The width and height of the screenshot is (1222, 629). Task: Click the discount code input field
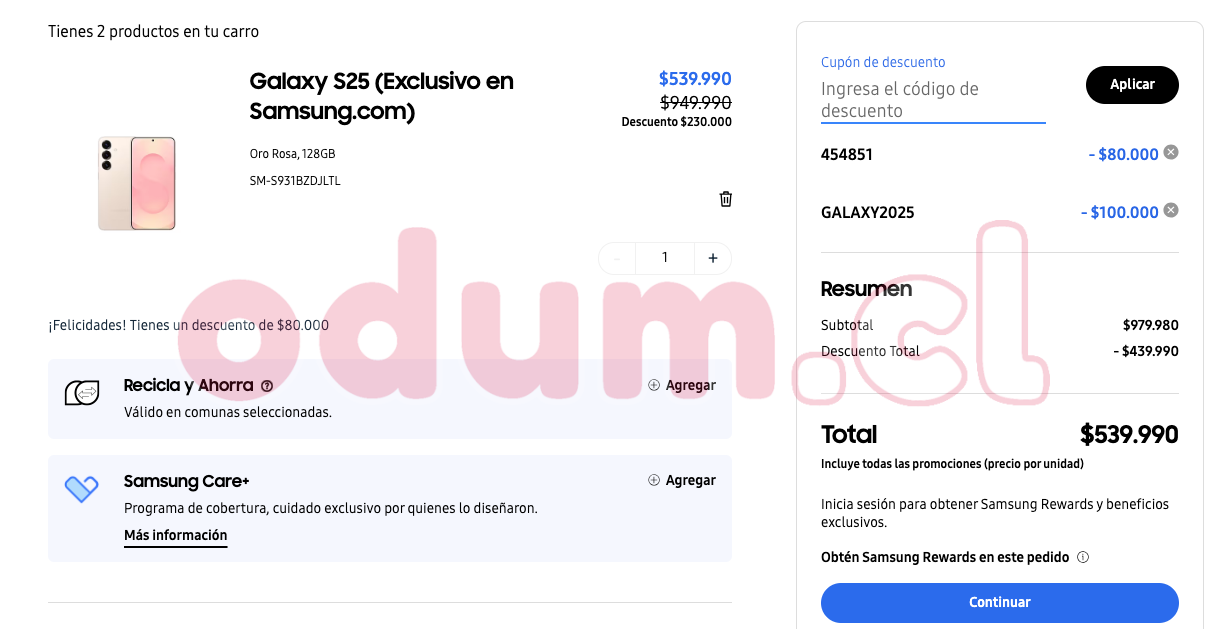pos(933,100)
